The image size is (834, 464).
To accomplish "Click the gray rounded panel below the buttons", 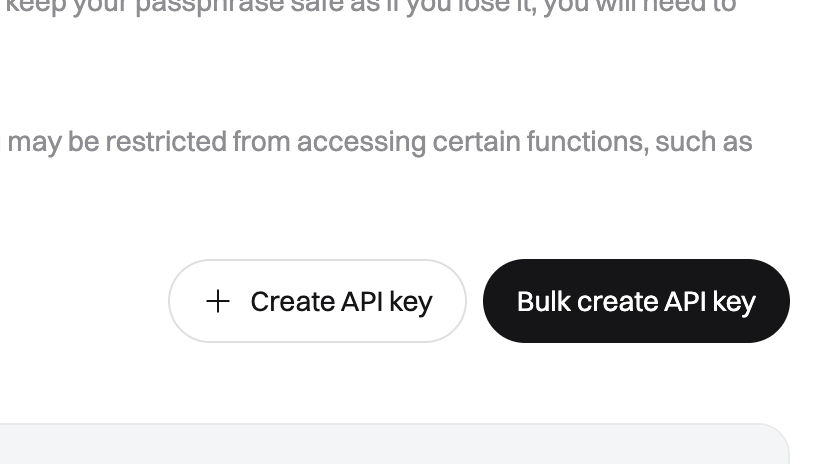I will 394,444.
